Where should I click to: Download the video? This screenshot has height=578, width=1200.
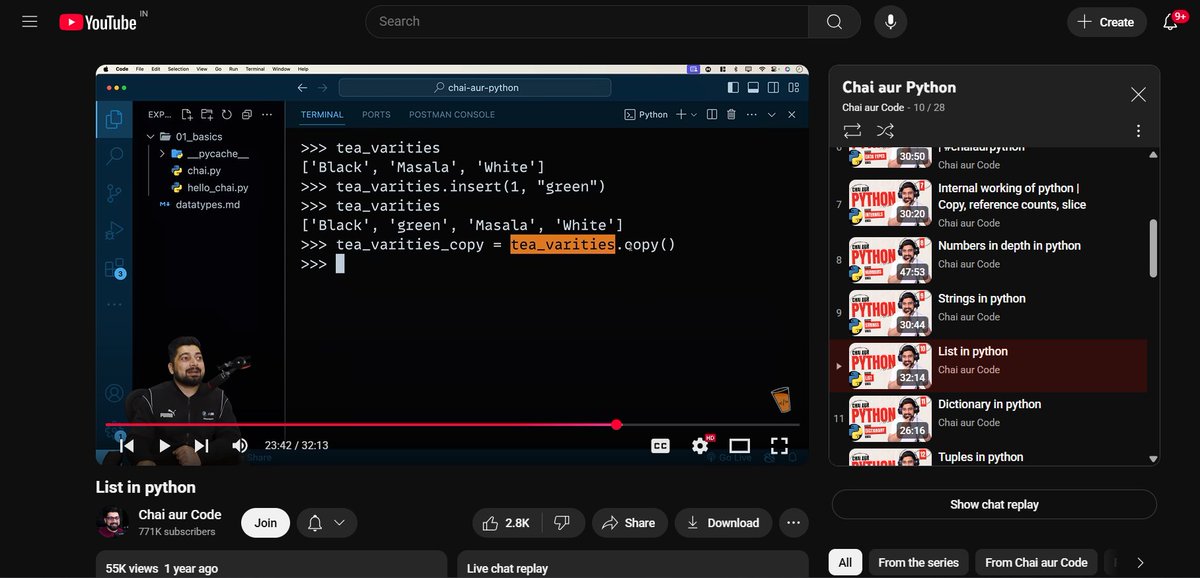[722, 523]
